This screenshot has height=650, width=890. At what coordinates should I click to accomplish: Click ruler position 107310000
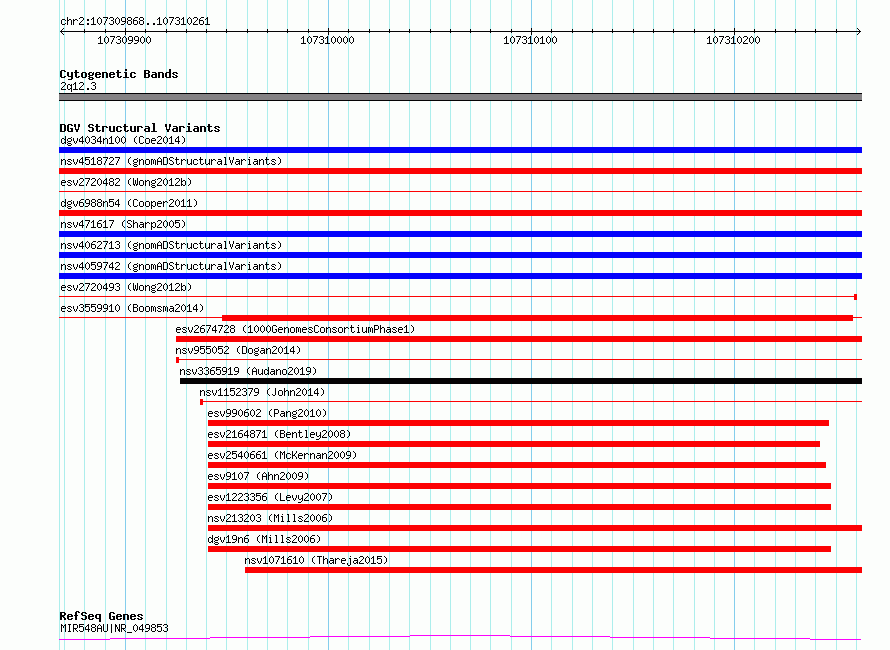click(x=327, y=40)
